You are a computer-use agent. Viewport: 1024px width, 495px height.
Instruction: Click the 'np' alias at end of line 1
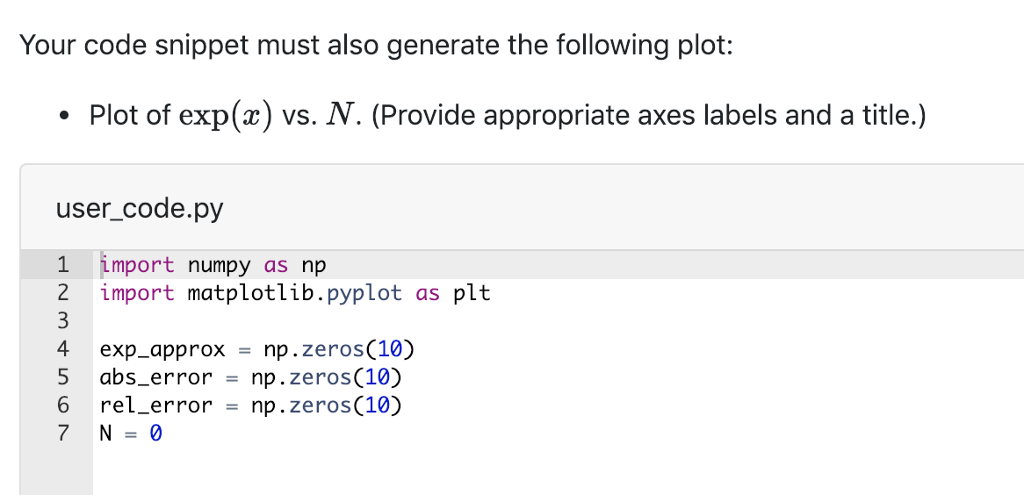tap(314, 265)
